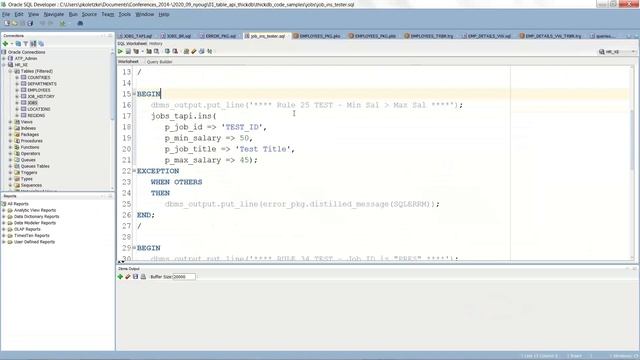Expand the Triggers node

[11, 172]
